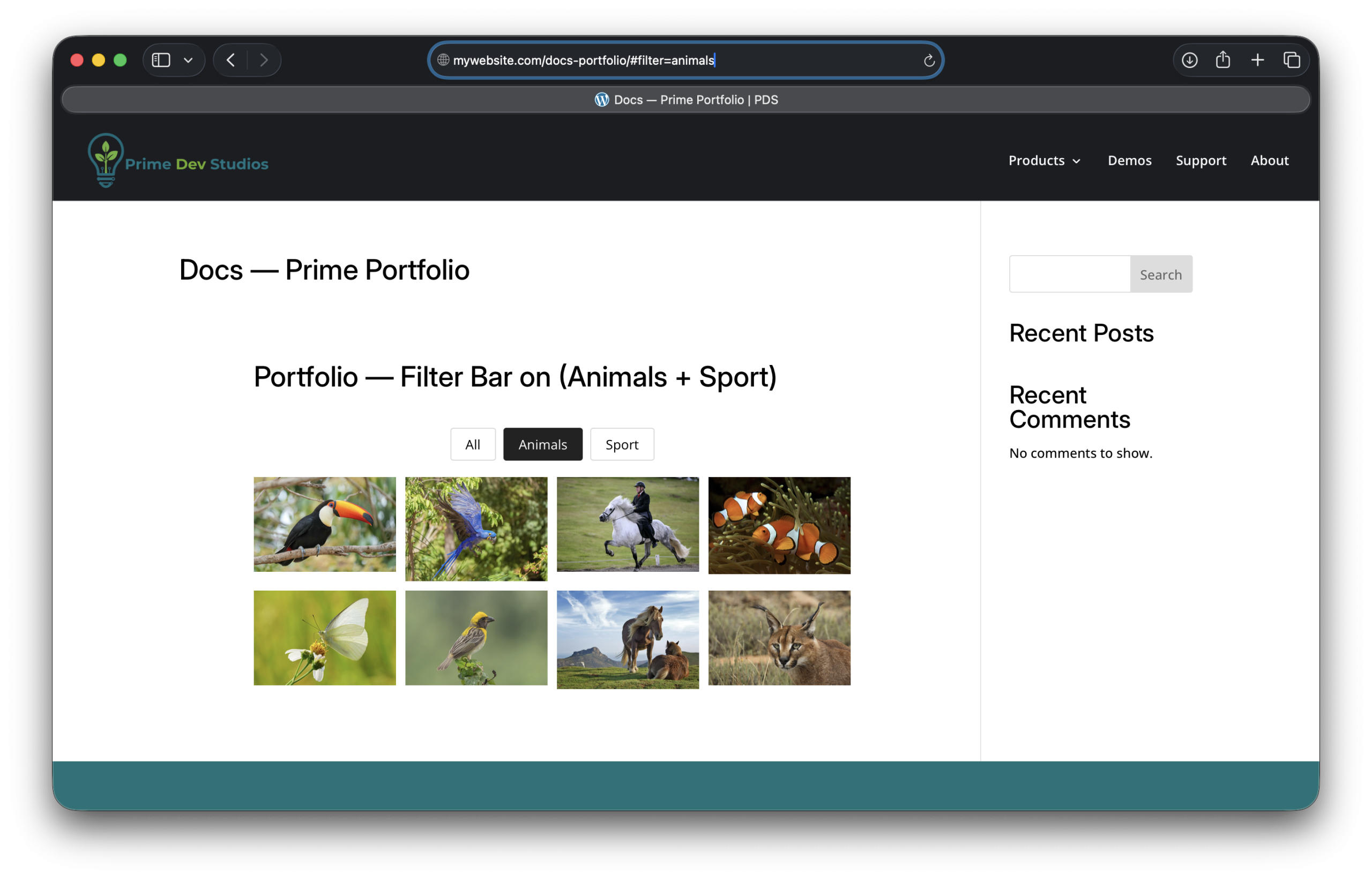Open the toucan thumbnail
The image size is (1372, 880).
pyautogui.click(x=325, y=525)
